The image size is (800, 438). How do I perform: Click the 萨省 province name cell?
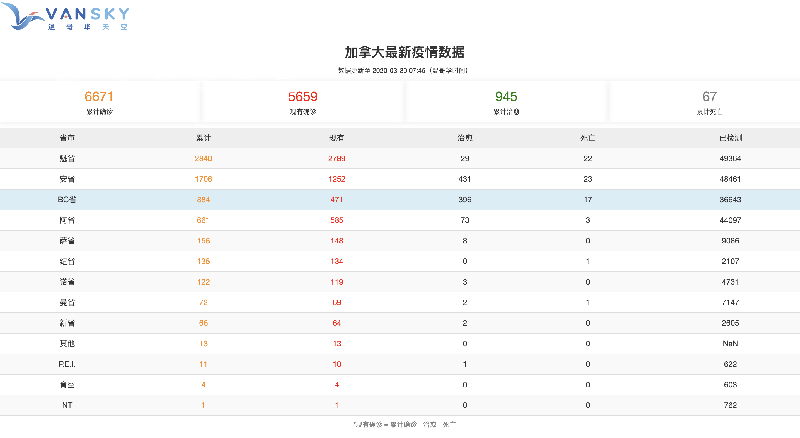tap(67, 241)
